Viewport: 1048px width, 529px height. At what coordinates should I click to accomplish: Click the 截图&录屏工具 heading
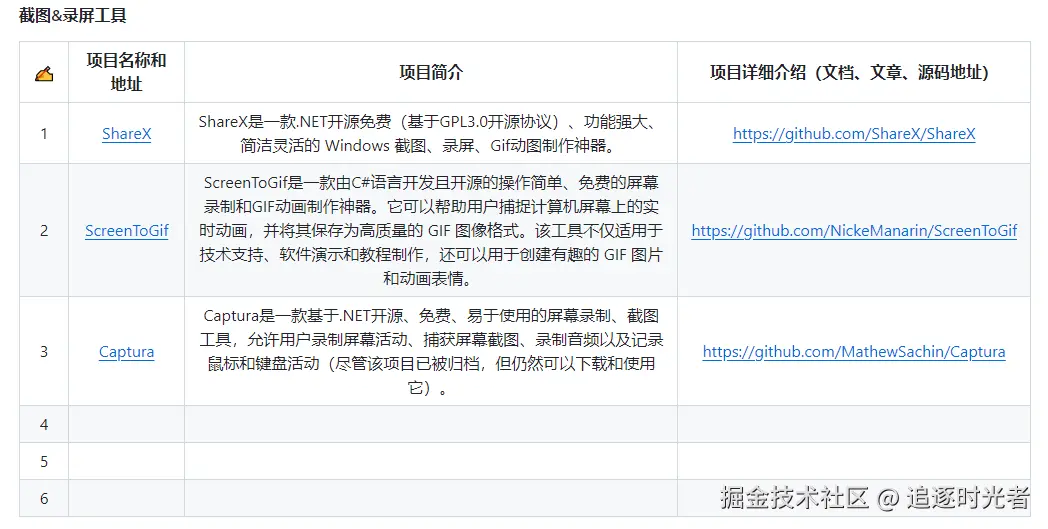pyautogui.click(x=73, y=15)
